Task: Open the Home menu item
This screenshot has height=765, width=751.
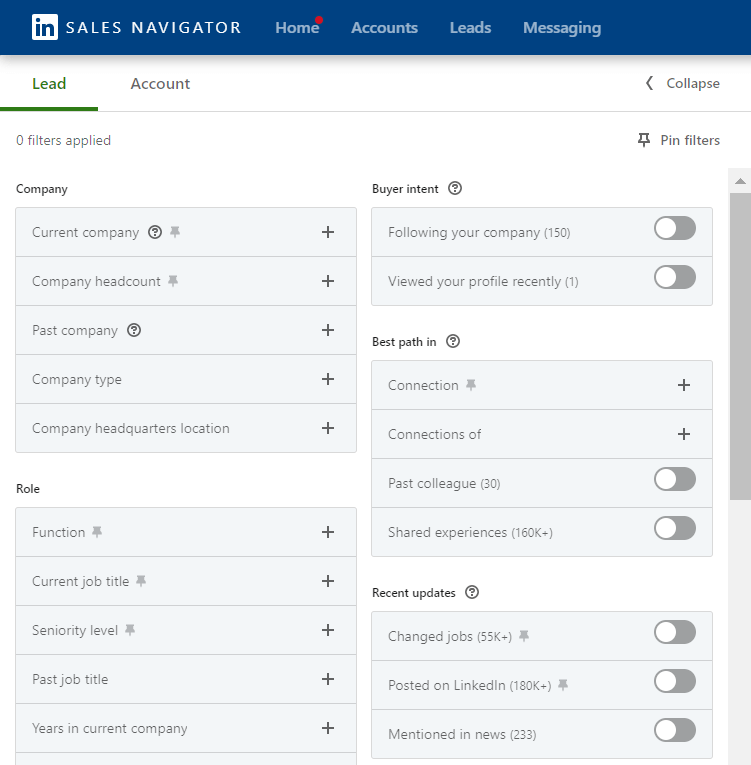Action: (x=297, y=28)
